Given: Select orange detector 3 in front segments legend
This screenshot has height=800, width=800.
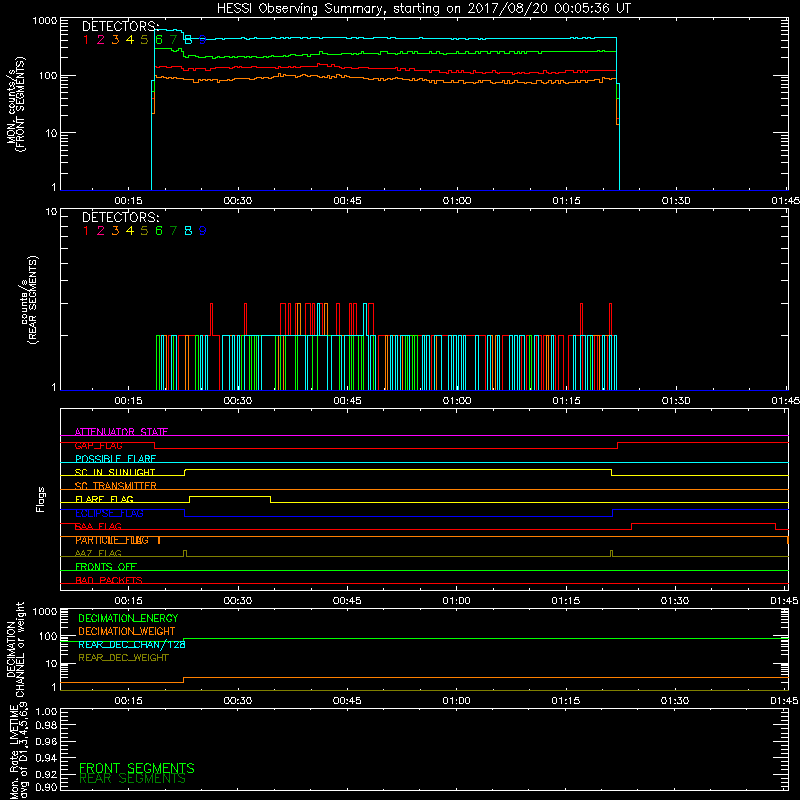Looking at the screenshot, I should click(115, 39).
